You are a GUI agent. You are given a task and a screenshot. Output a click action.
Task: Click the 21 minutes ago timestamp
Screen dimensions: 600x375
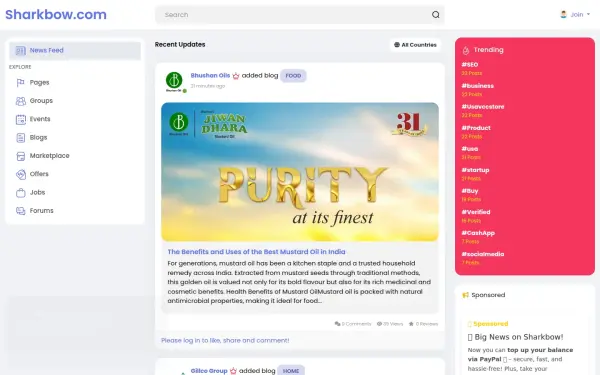(208, 86)
